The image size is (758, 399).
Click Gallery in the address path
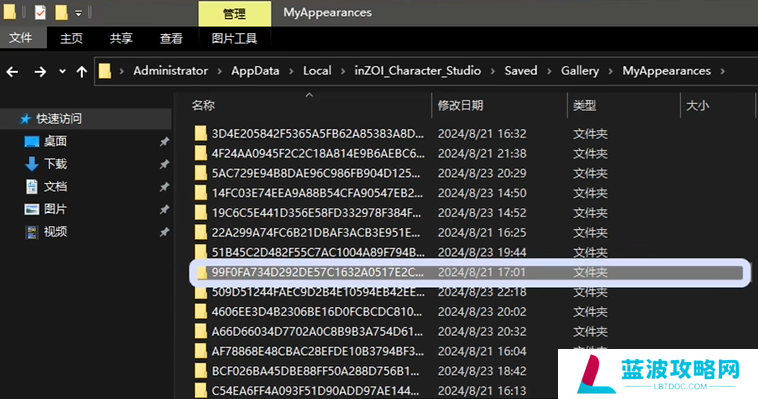tap(580, 71)
